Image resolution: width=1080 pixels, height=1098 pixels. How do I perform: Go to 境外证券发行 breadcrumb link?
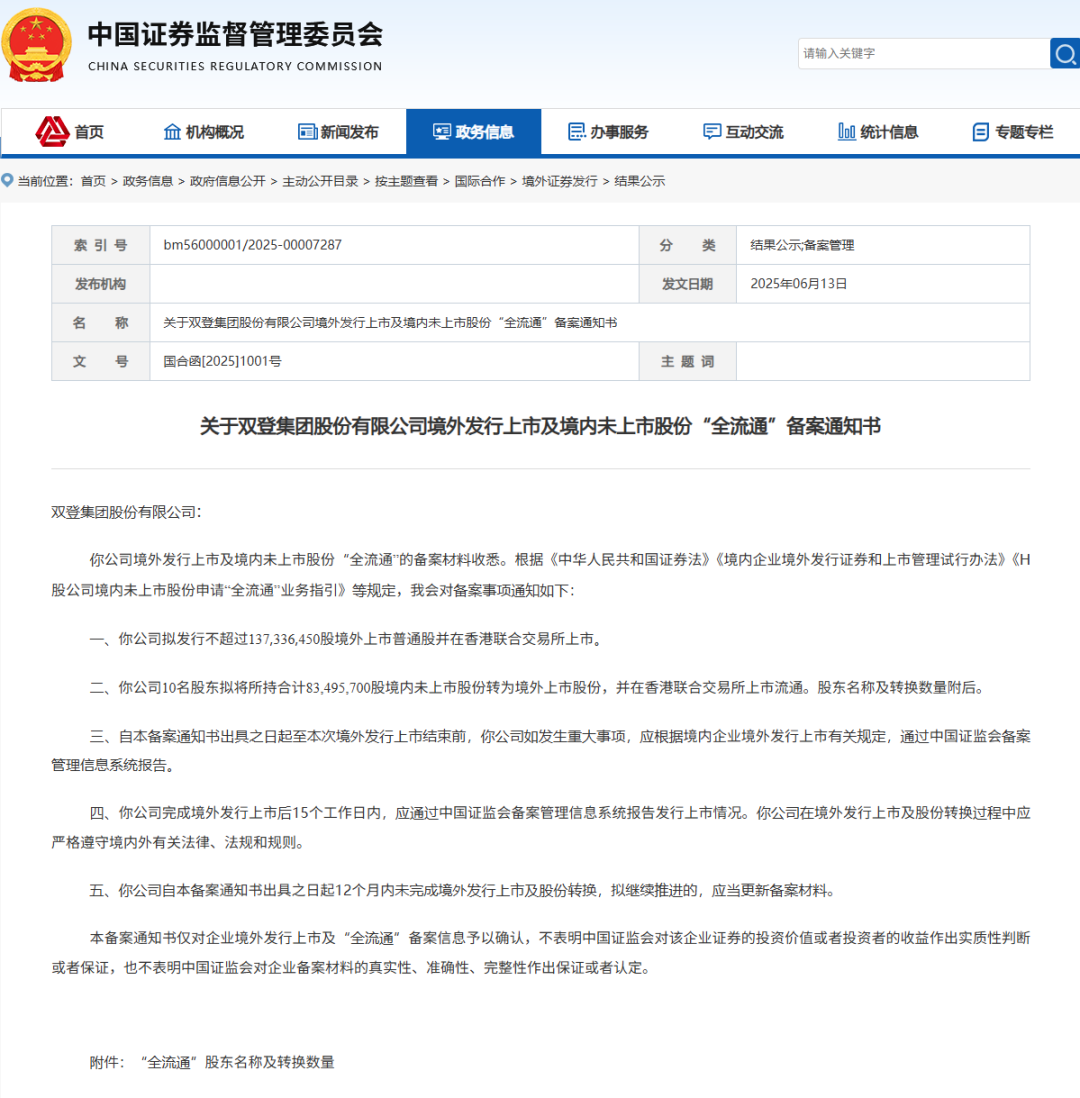(x=560, y=181)
